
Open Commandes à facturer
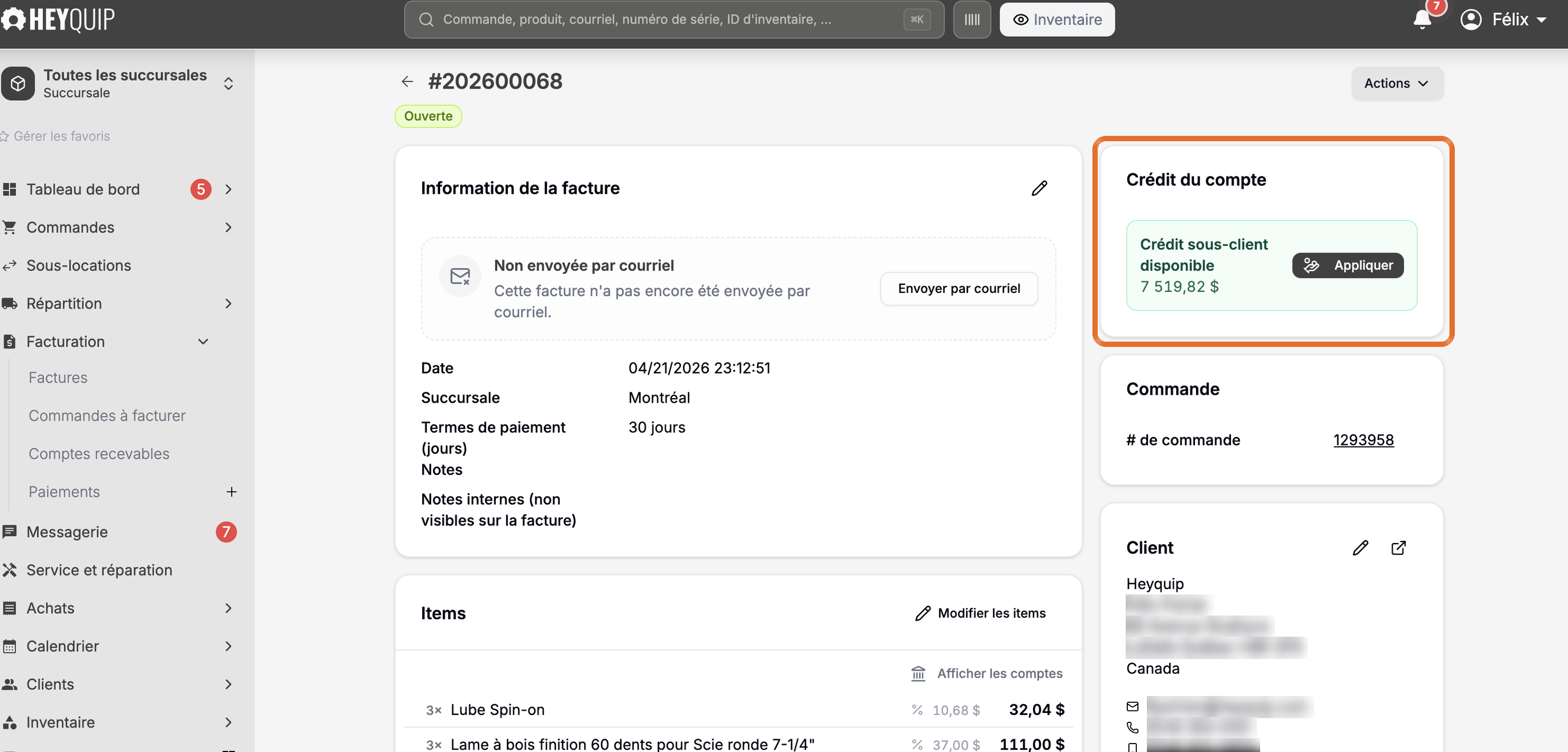(107, 415)
